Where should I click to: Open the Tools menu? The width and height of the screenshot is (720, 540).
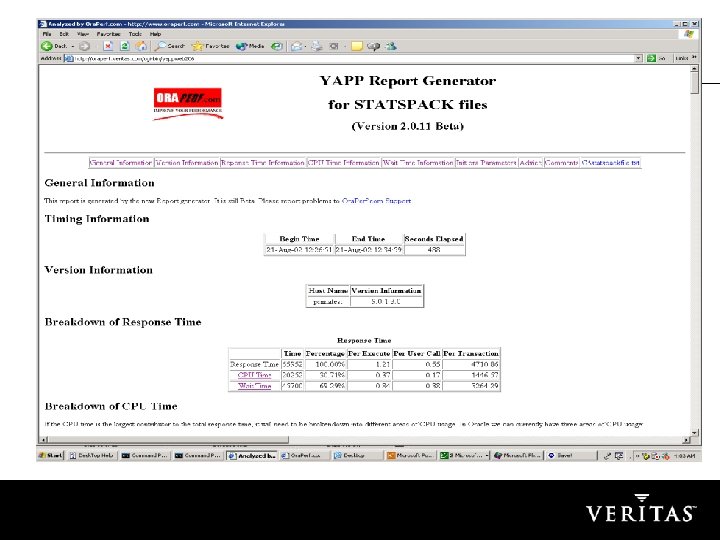click(x=135, y=34)
